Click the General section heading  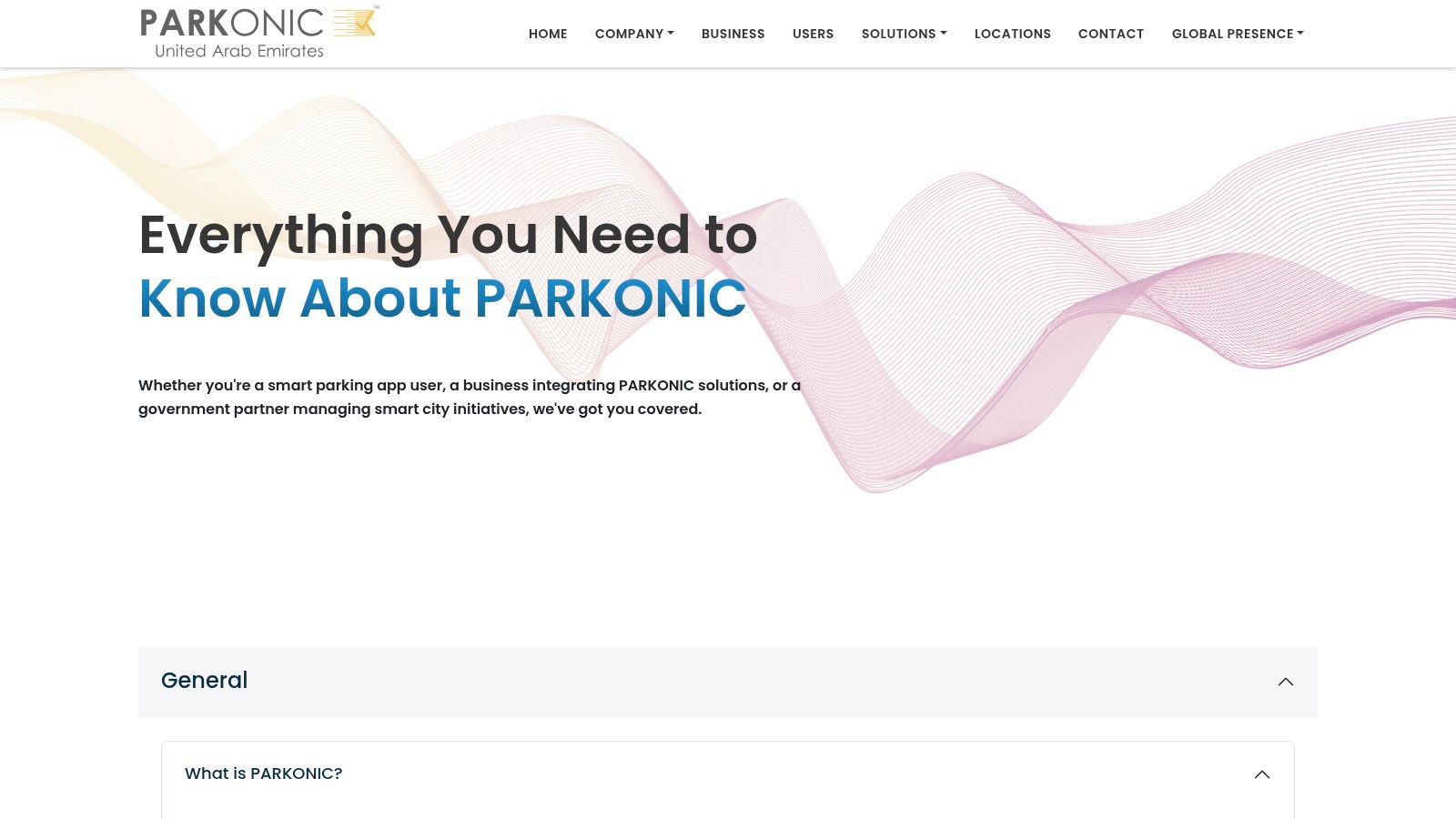tap(205, 681)
